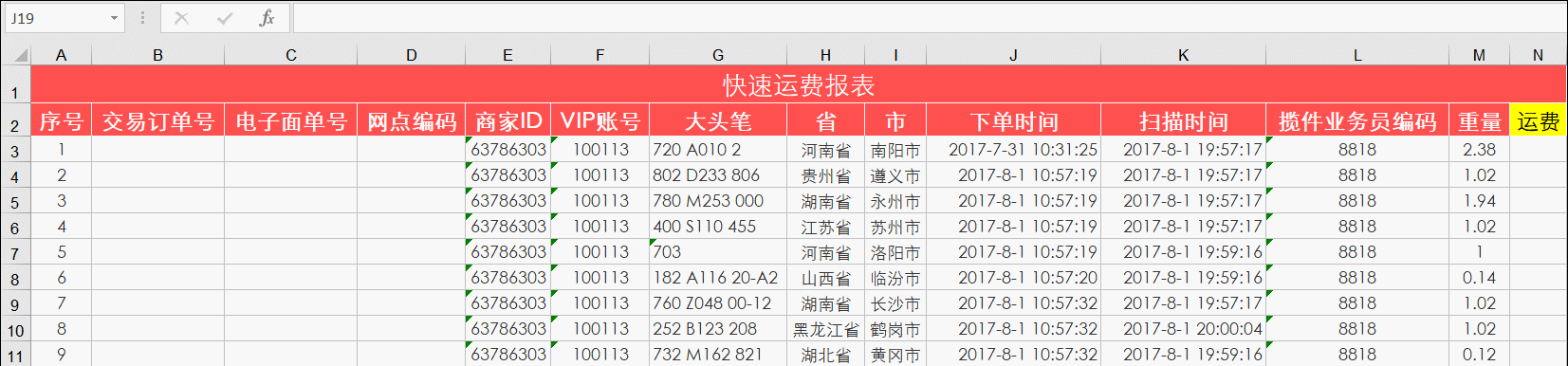Click the 序号 header cell

[x=62, y=120]
